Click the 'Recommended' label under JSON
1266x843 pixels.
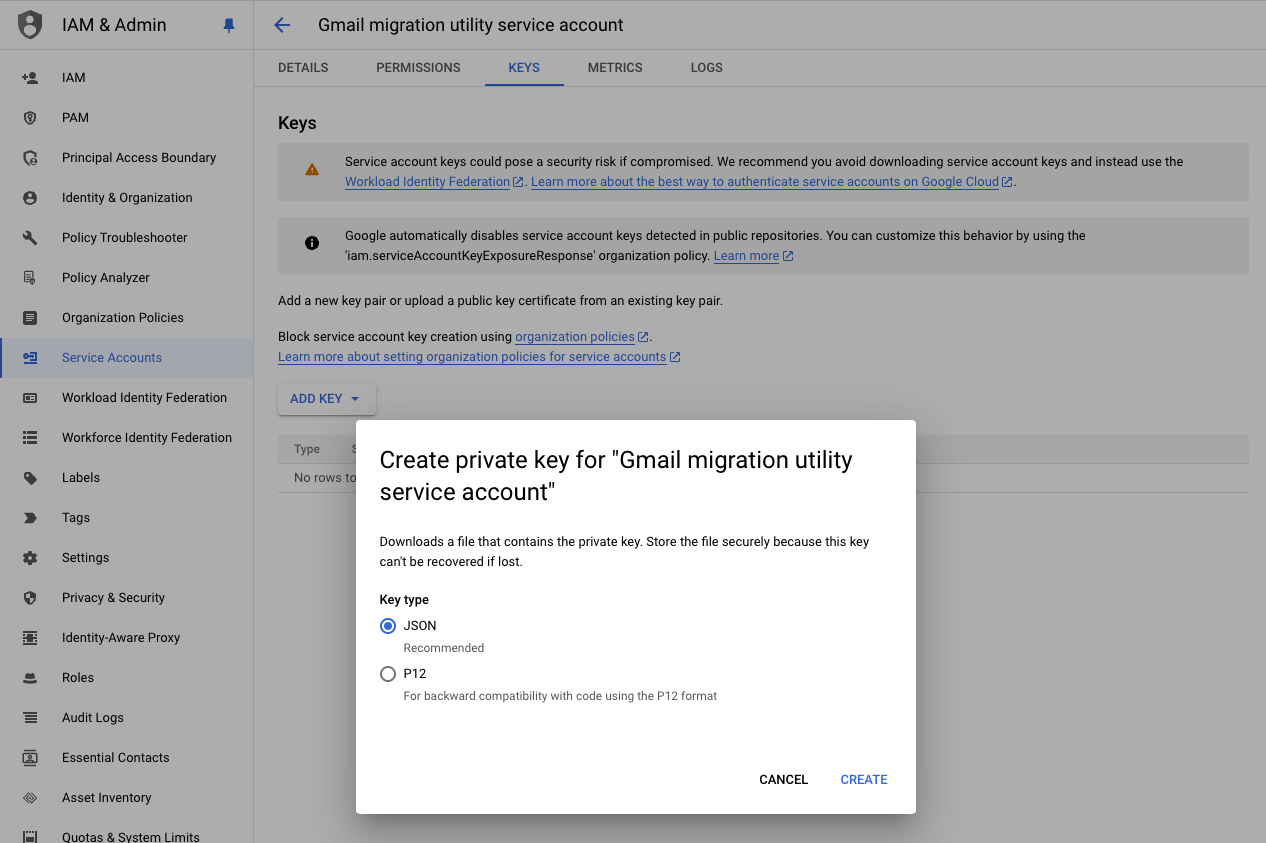(x=444, y=648)
